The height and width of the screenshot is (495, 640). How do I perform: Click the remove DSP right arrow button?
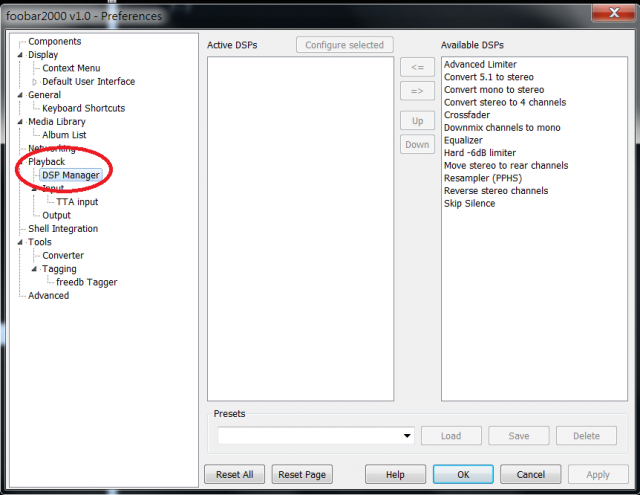coord(417,91)
